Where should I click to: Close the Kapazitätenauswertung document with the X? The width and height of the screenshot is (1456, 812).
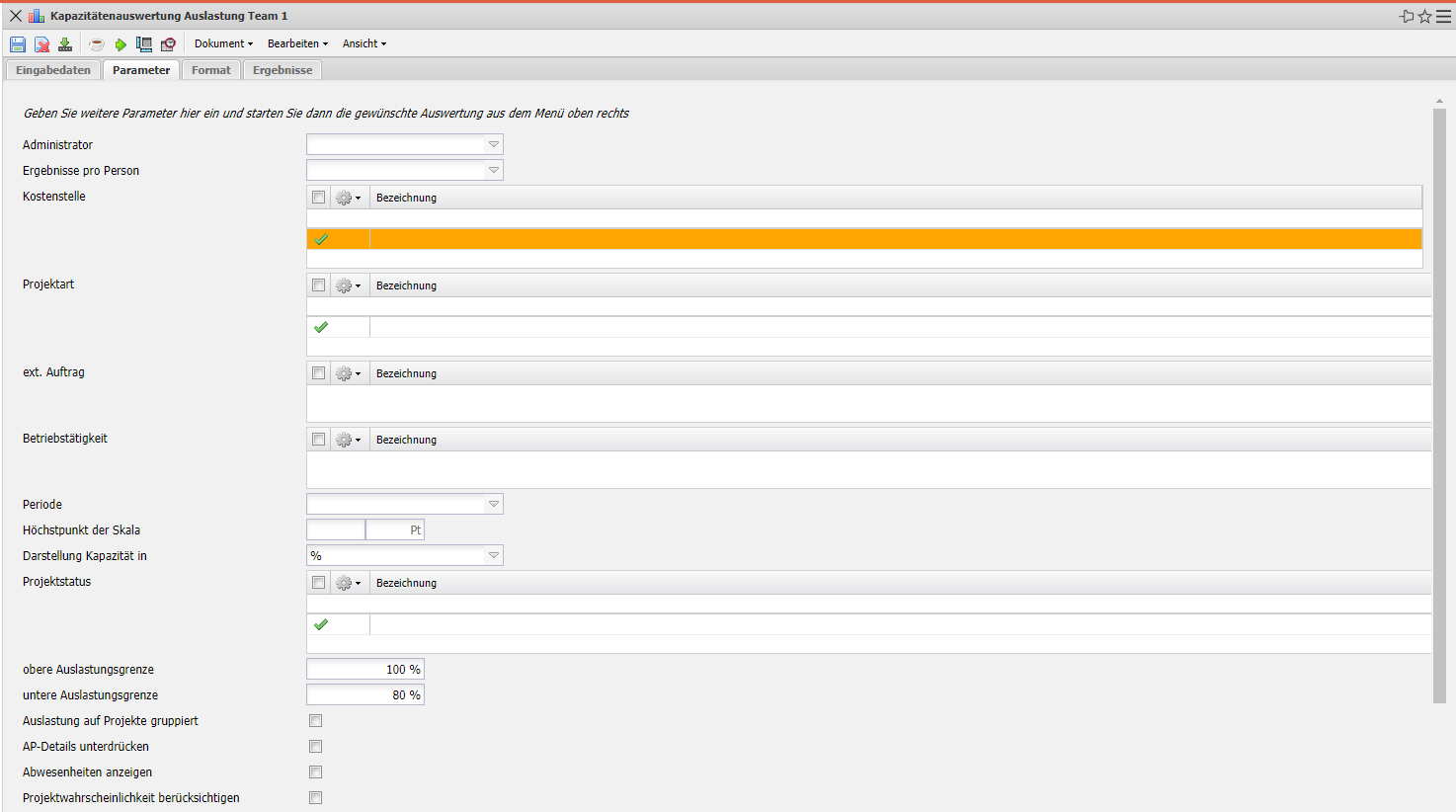tap(16, 16)
